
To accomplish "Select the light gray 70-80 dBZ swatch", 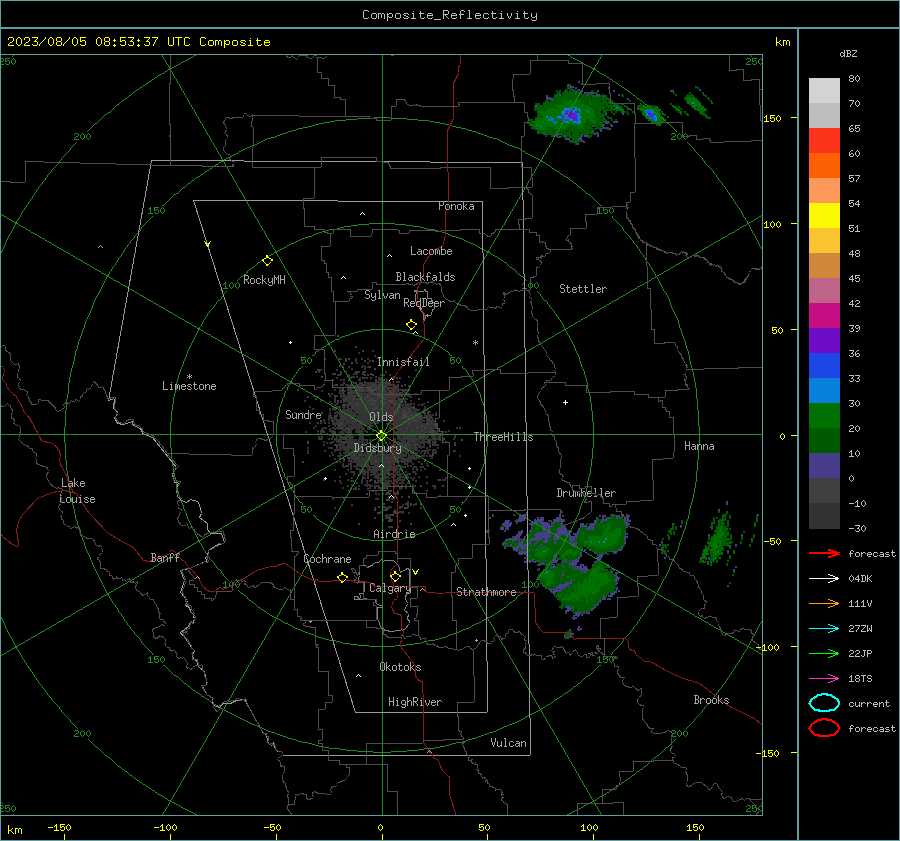I will tap(824, 91).
